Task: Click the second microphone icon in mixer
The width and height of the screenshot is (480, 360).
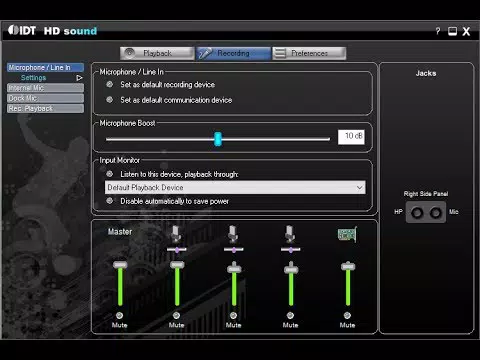Action: tap(233, 233)
